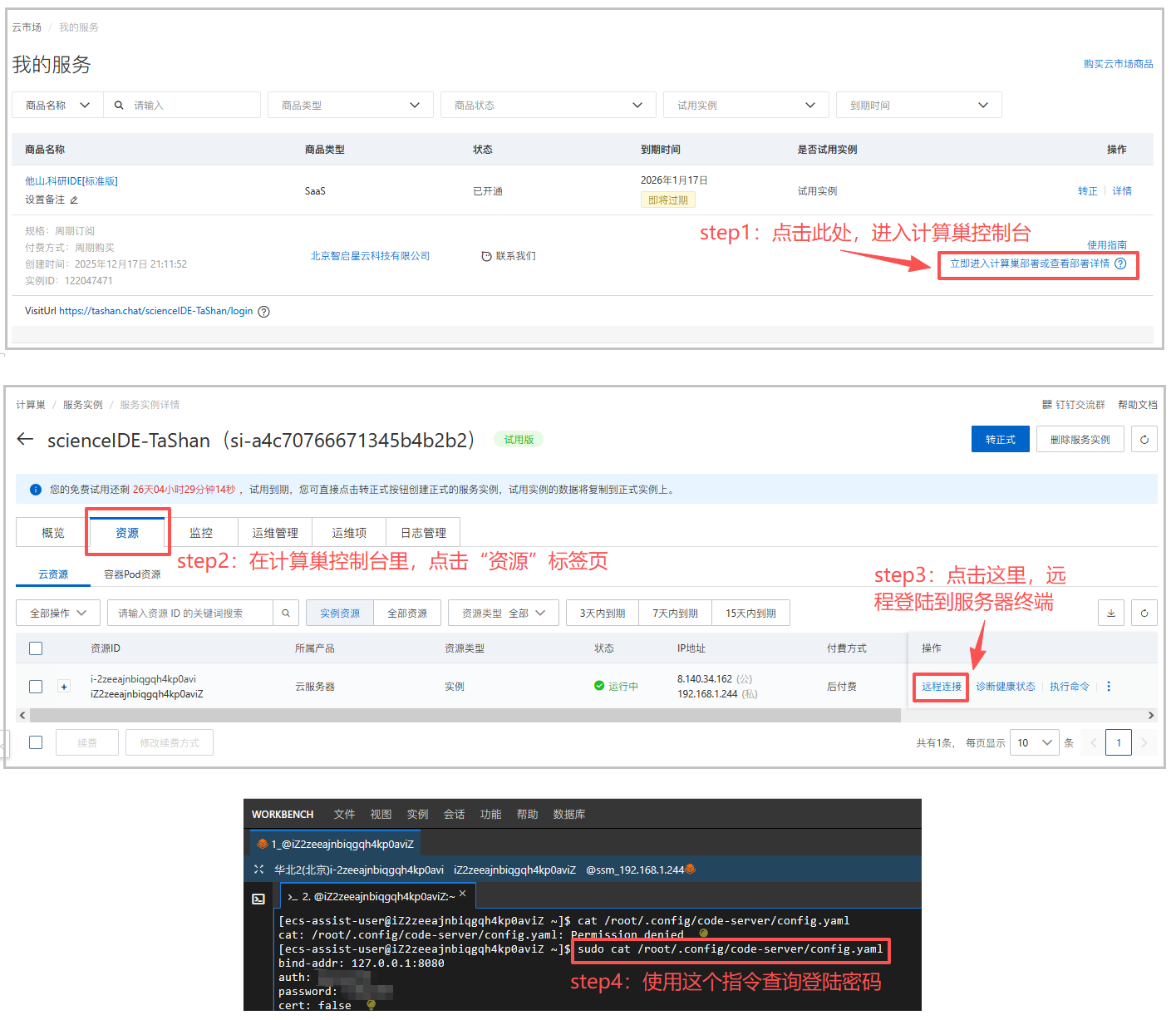Tick the select-all checkbox in 资源ID header

click(x=36, y=648)
